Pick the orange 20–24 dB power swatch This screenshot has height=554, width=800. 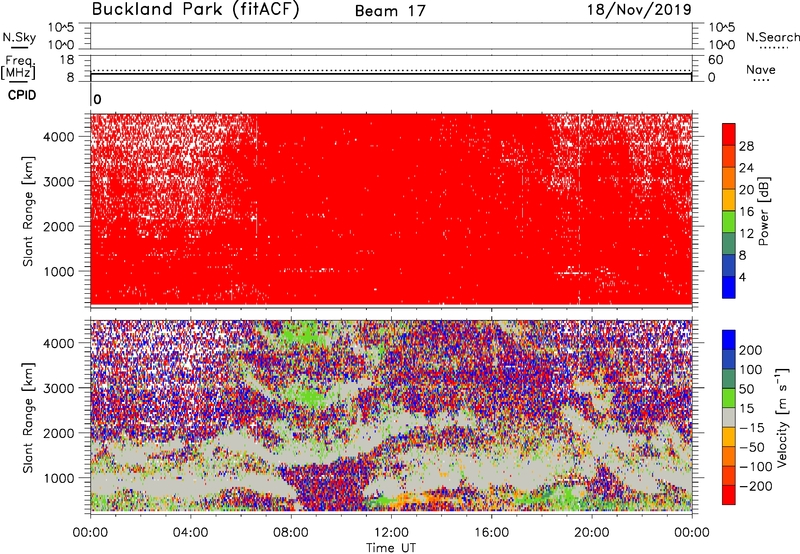(729, 178)
